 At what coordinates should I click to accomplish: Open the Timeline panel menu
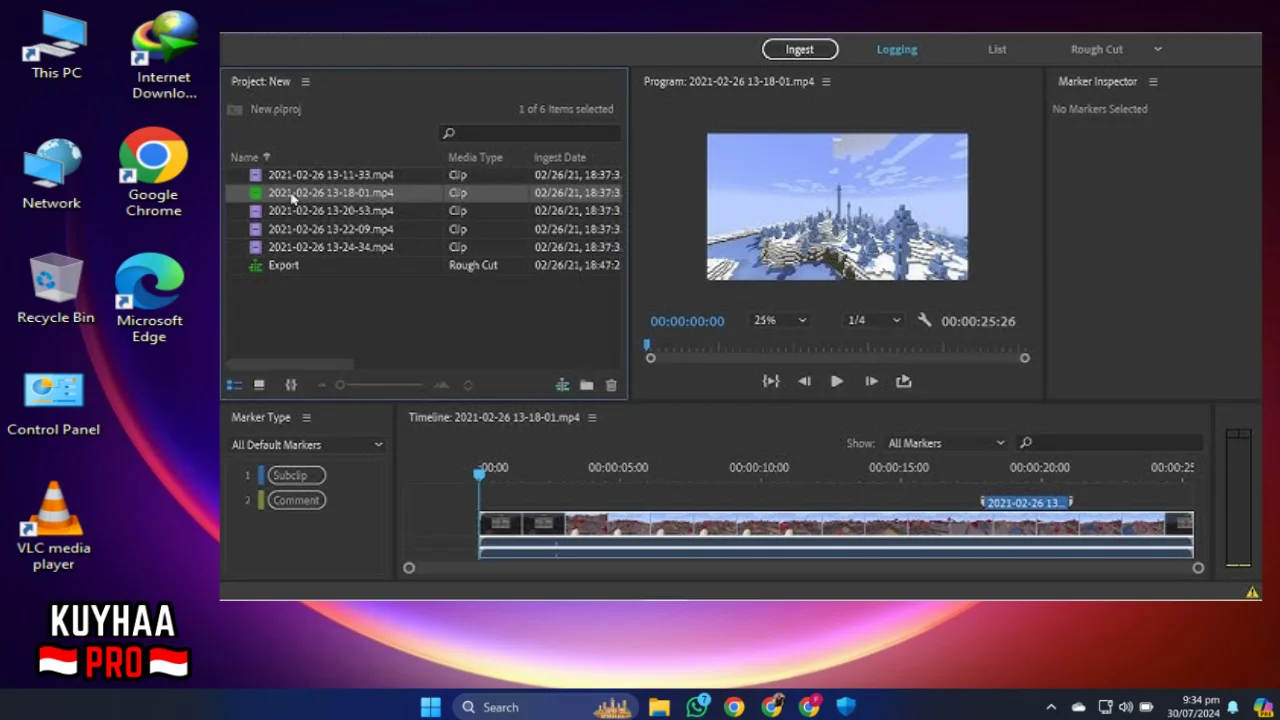pyautogui.click(x=592, y=418)
